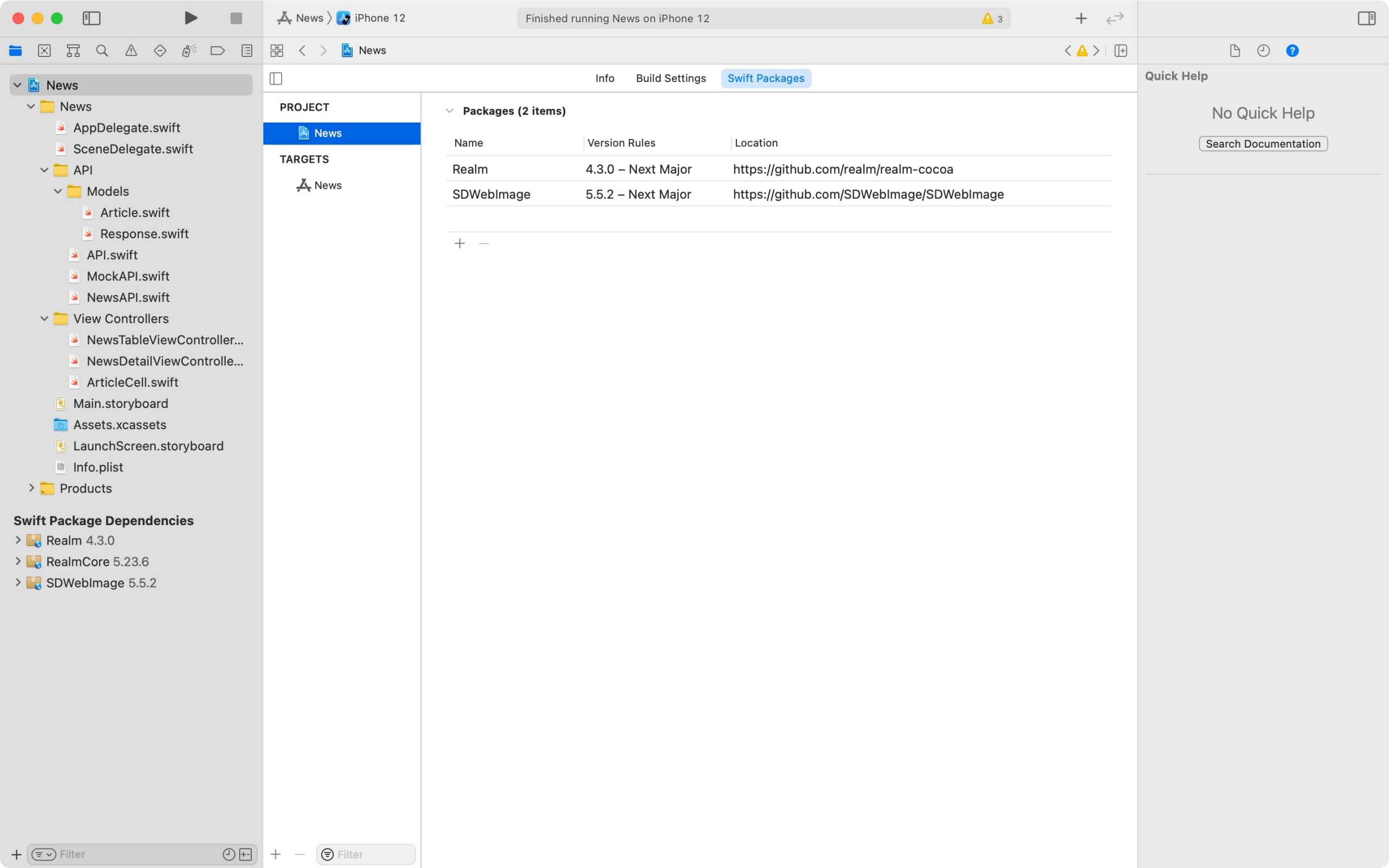The width and height of the screenshot is (1389, 868).
Task: Go forward in editor history
Action: pyautogui.click(x=324, y=50)
